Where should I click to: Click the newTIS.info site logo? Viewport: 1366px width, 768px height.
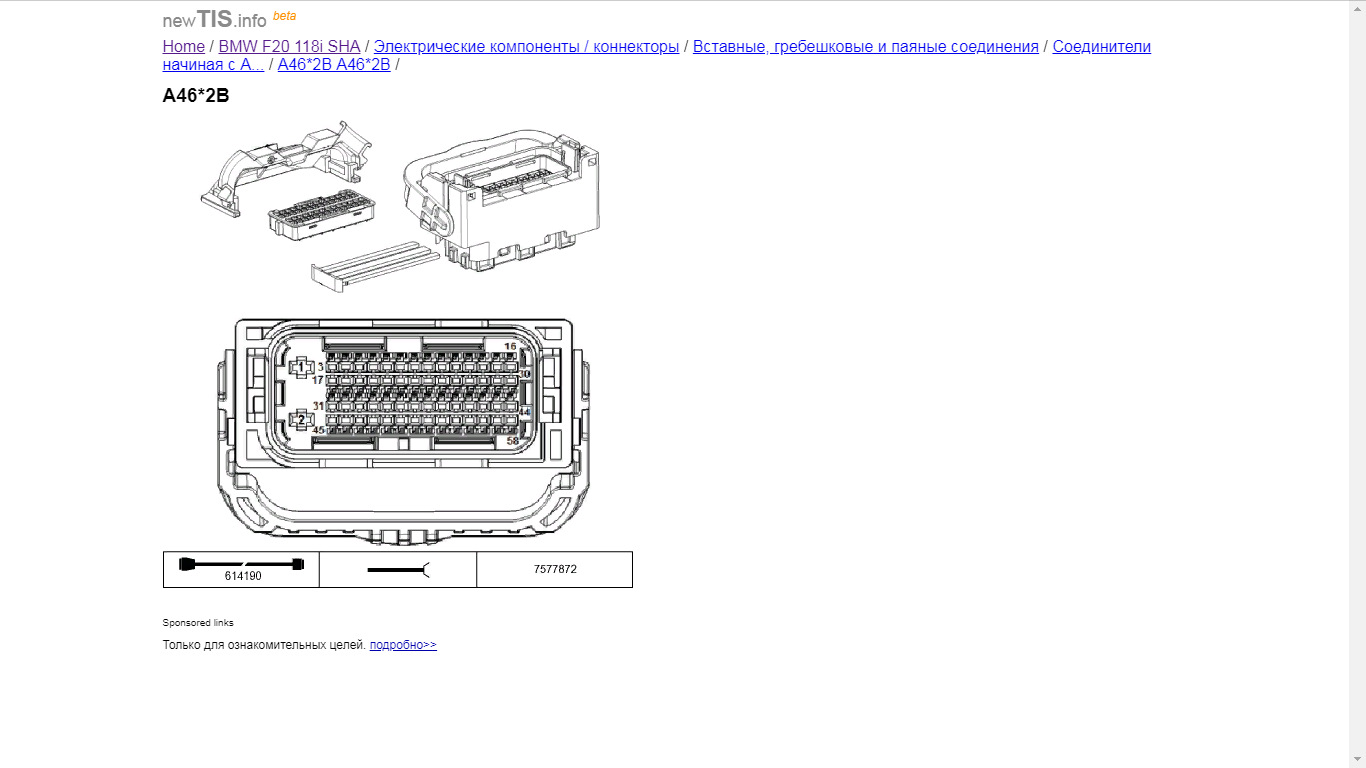coord(215,19)
